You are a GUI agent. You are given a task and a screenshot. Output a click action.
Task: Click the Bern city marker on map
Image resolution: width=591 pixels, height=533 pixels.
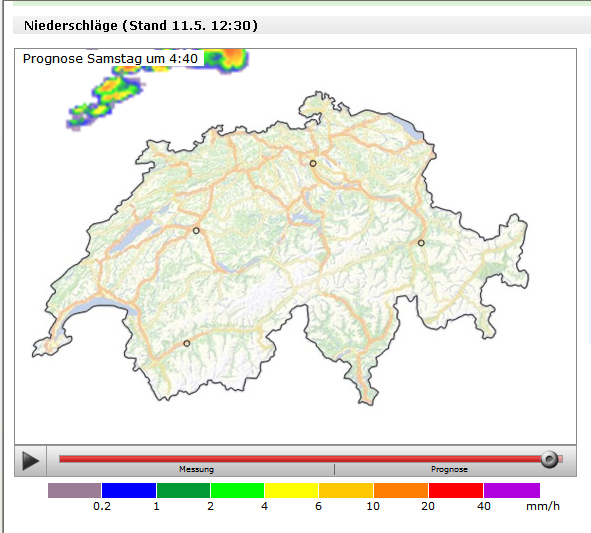click(x=196, y=230)
